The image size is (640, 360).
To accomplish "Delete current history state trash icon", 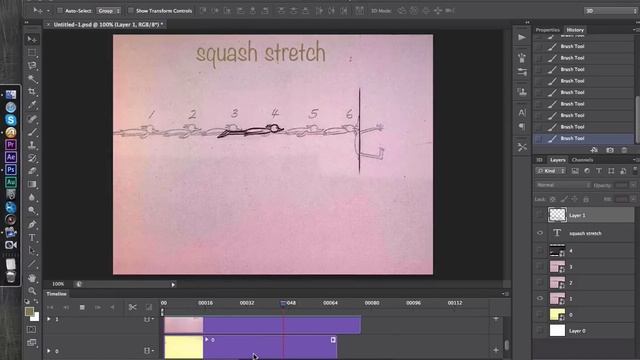I will pos(624,150).
